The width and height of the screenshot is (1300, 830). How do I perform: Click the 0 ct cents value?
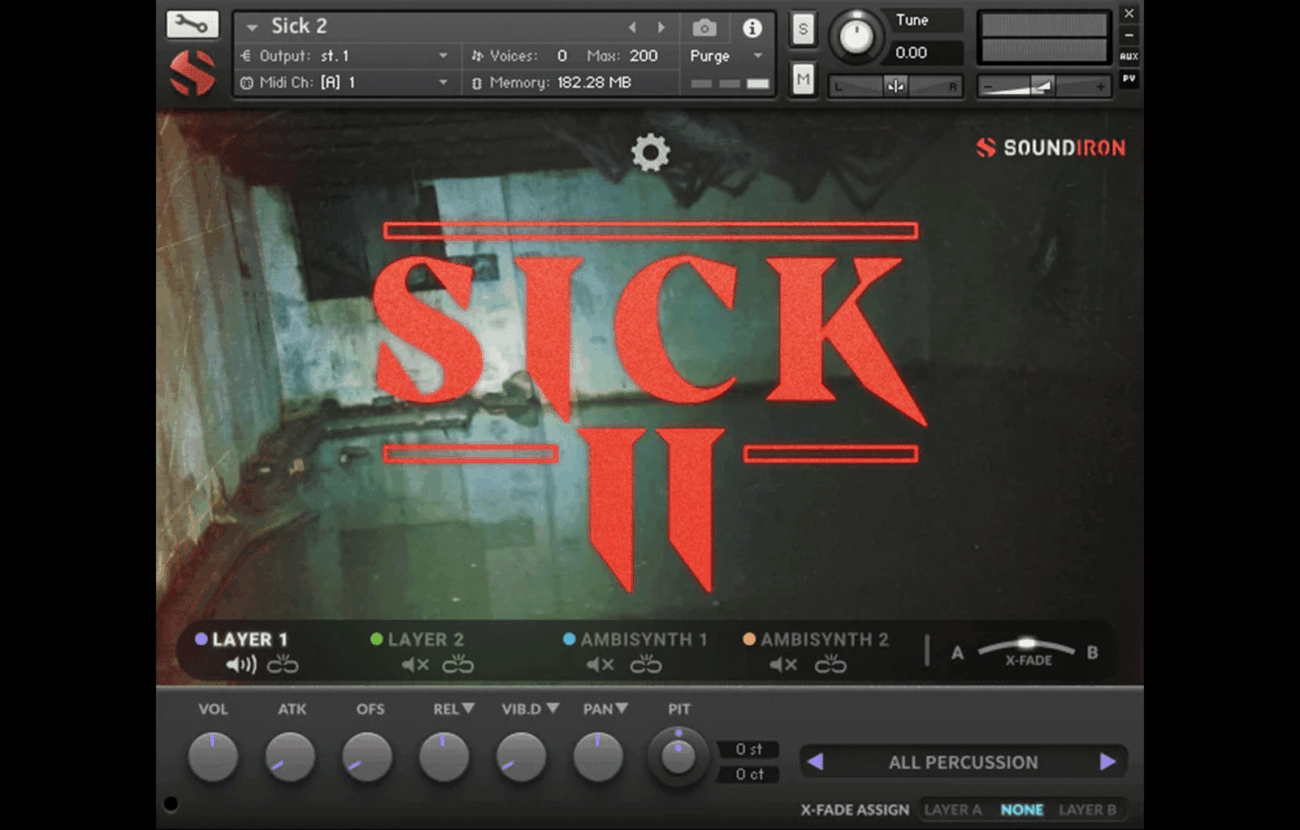(x=749, y=774)
